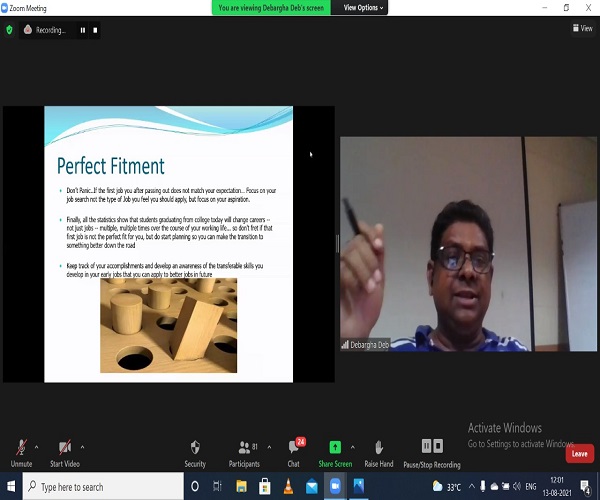Click OneDrive cloud tray icon
Viewport: 600px width, 500px height.
click(x=494, y=487)
